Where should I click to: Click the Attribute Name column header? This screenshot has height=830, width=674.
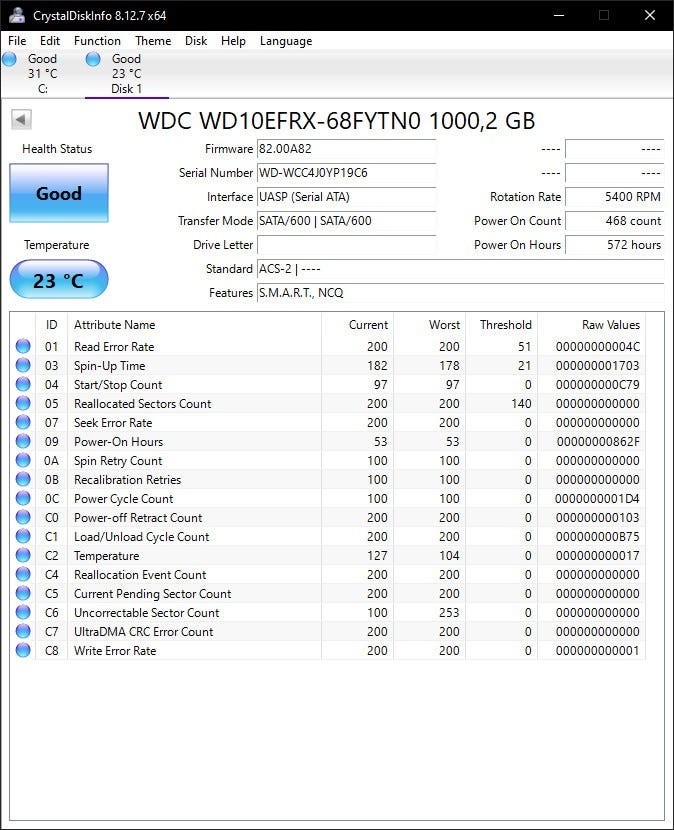(194, 324)
